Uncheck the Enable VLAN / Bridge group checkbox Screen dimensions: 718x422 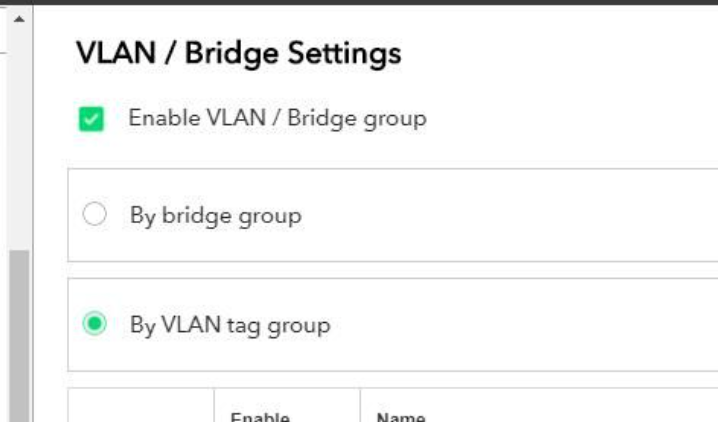[91, 120]
